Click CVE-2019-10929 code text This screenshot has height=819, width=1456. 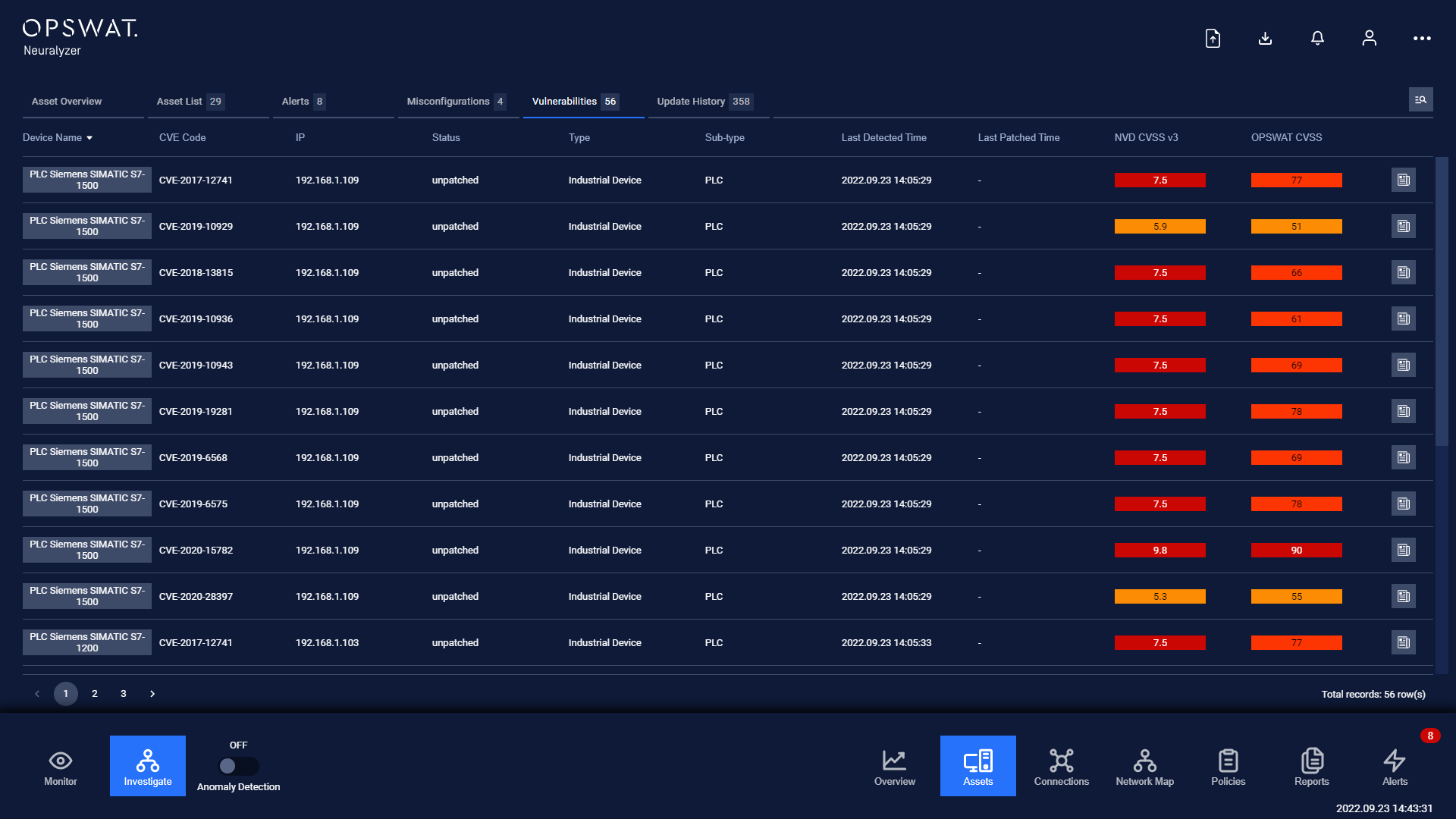pyautogui.click(x=196, y=227)
